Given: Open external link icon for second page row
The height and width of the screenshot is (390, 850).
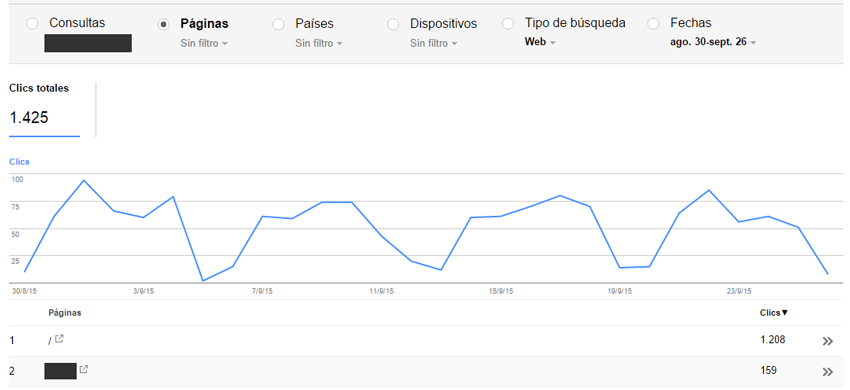Looking at the screenshot, I should click(x=83, y=369).
